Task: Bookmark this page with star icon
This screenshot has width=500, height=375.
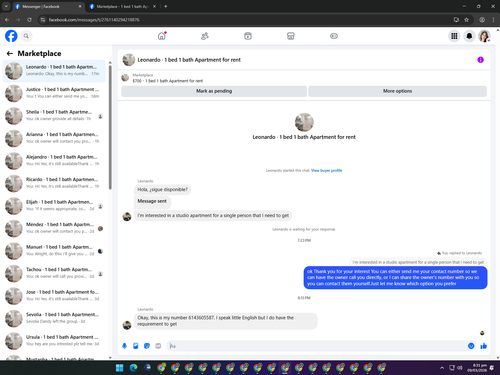Action: click(x=466, y=20)
